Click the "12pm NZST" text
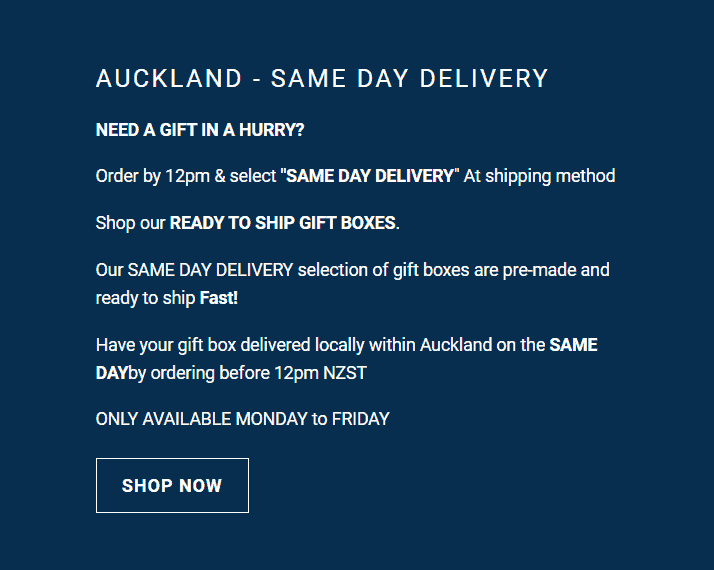 (320, 373)
